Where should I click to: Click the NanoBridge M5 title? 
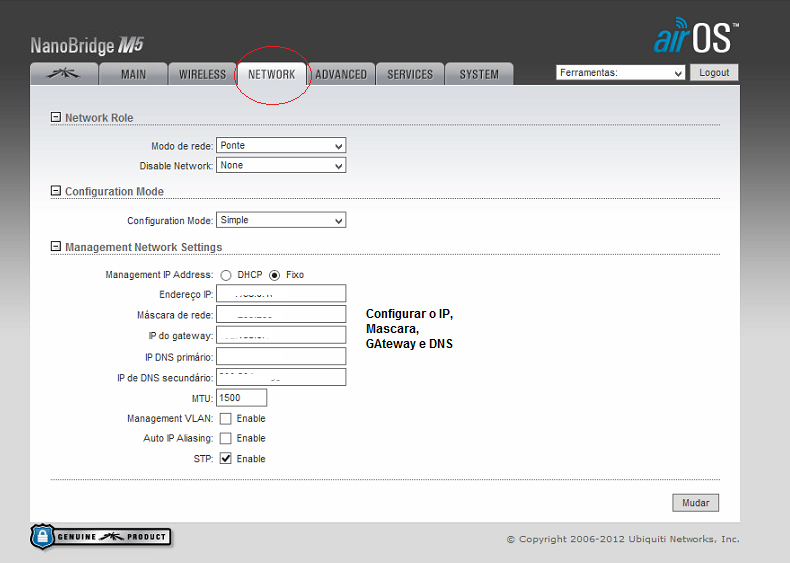[87, 45]
